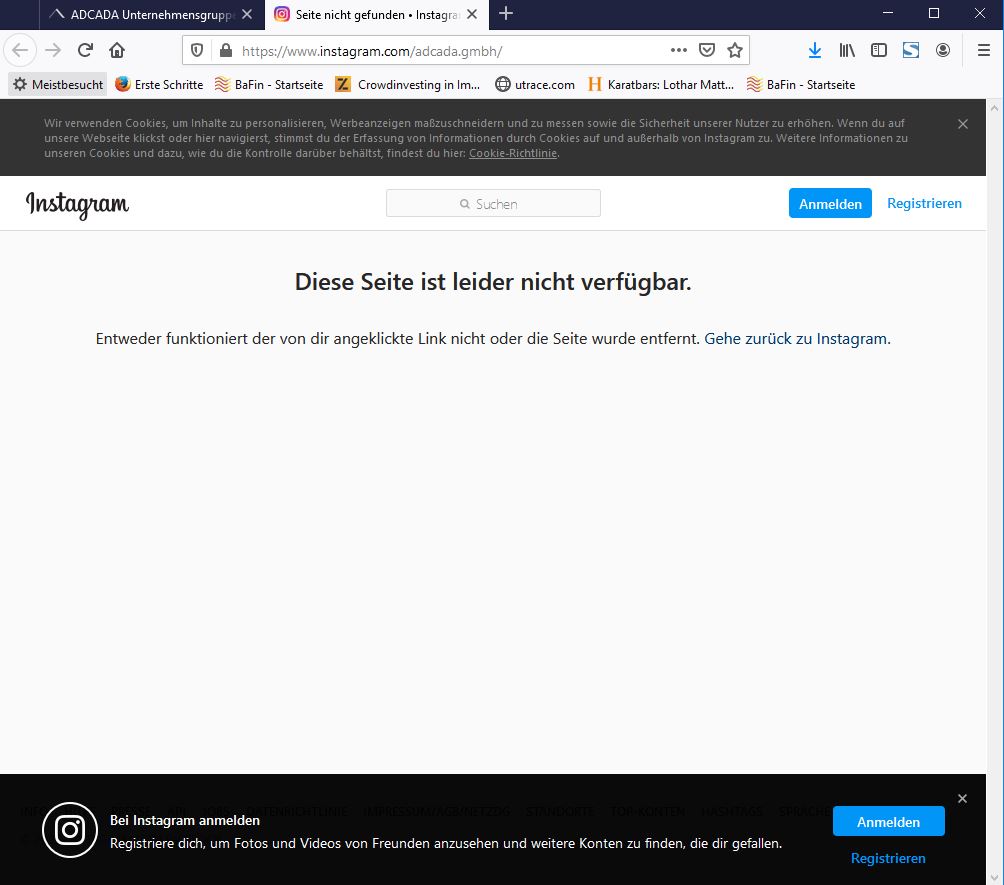Image resolution: width=1004 pixels, height=885 pixels.
Task: Click the Firefox reload page icon
Action: [x=85, y=50]
